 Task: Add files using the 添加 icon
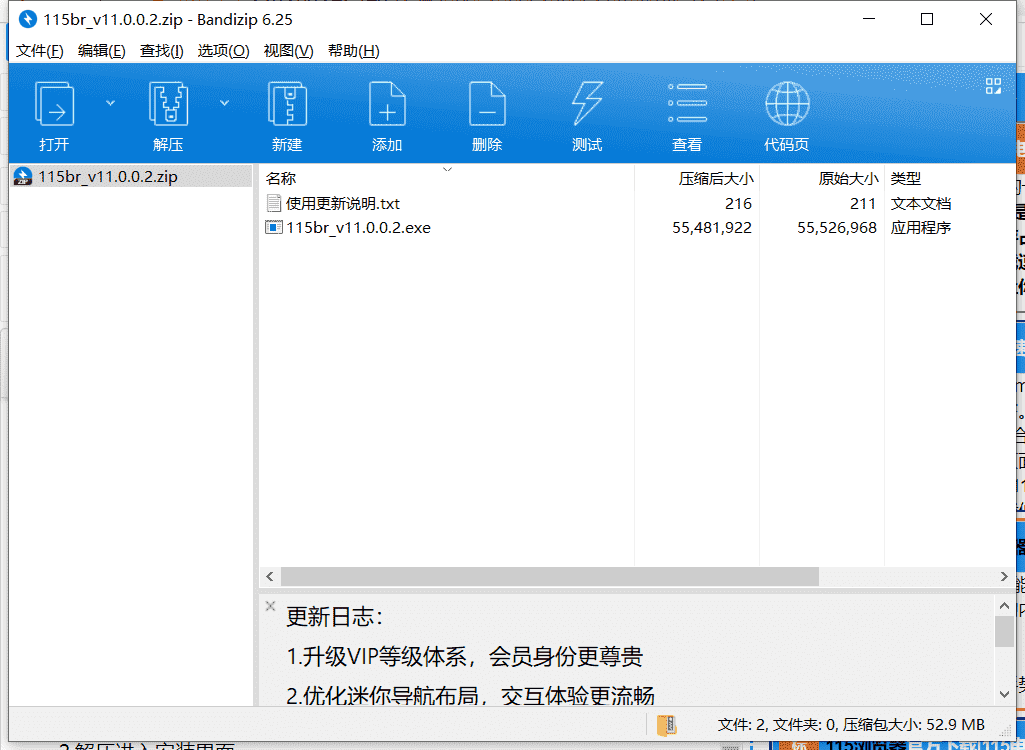pos(387,116)
